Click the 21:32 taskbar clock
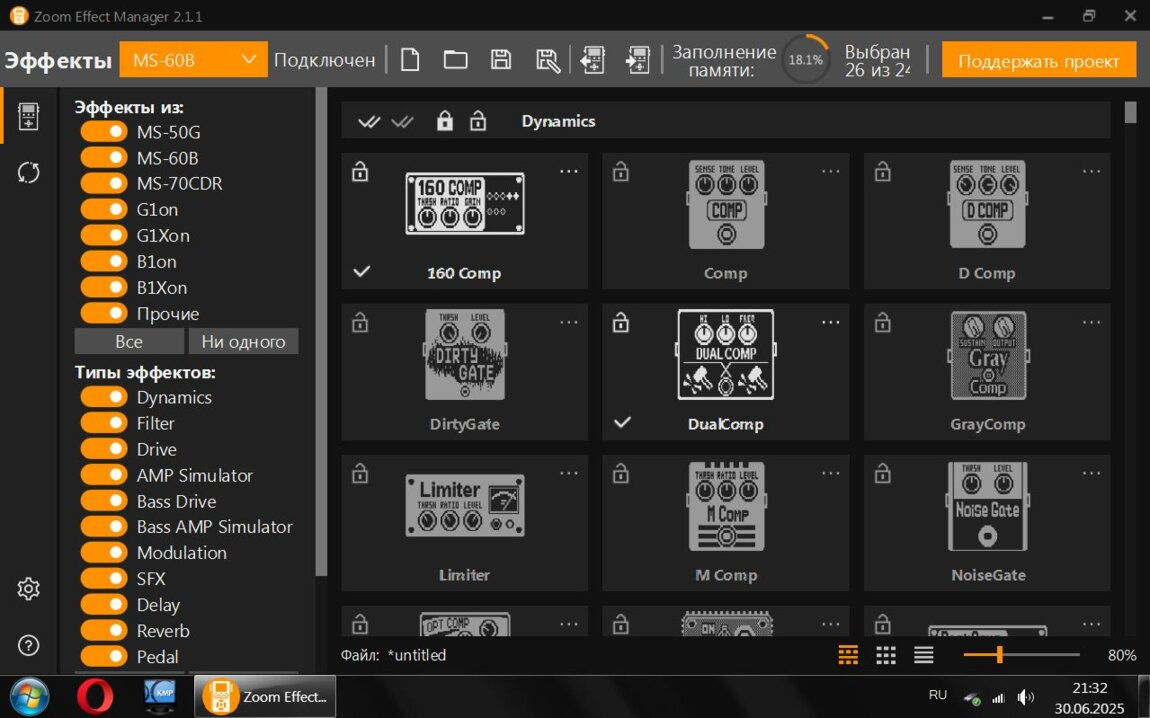 (x=1089, y=688)
